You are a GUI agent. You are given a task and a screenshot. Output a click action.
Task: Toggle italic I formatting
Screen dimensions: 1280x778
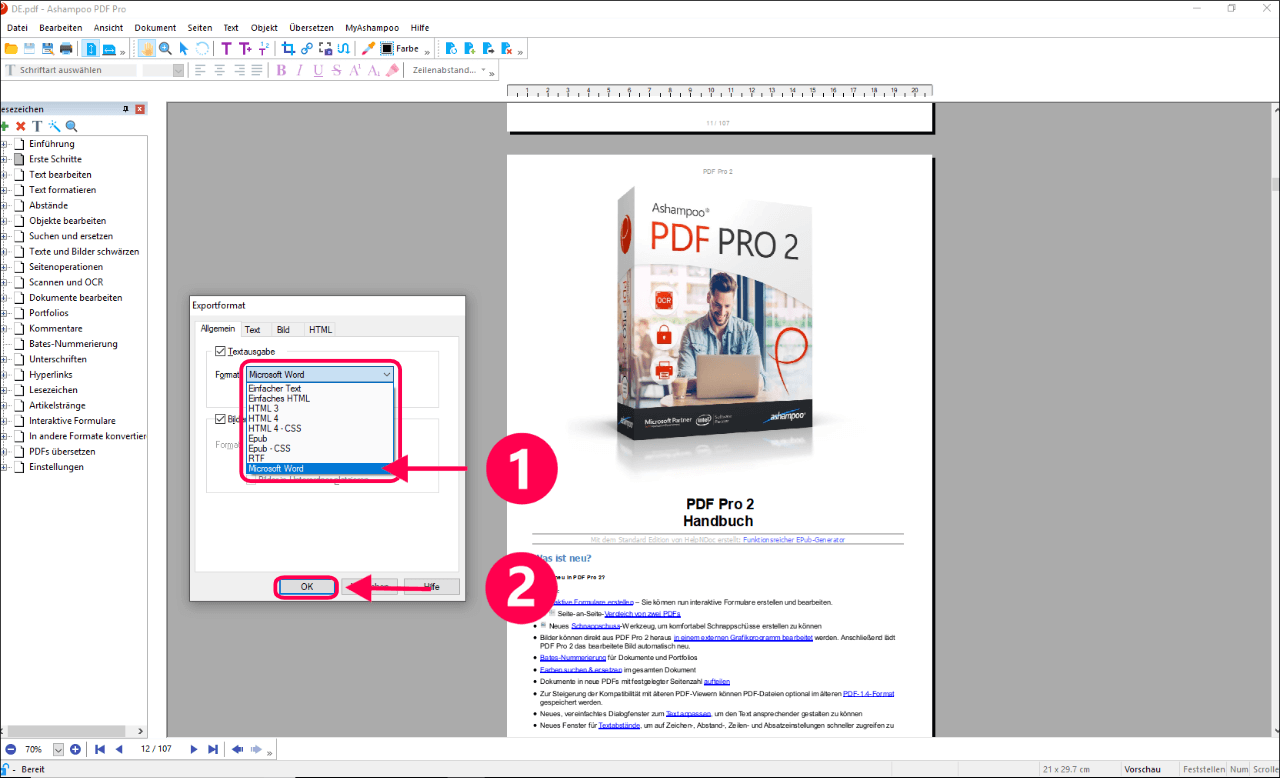tap(299, 70)
